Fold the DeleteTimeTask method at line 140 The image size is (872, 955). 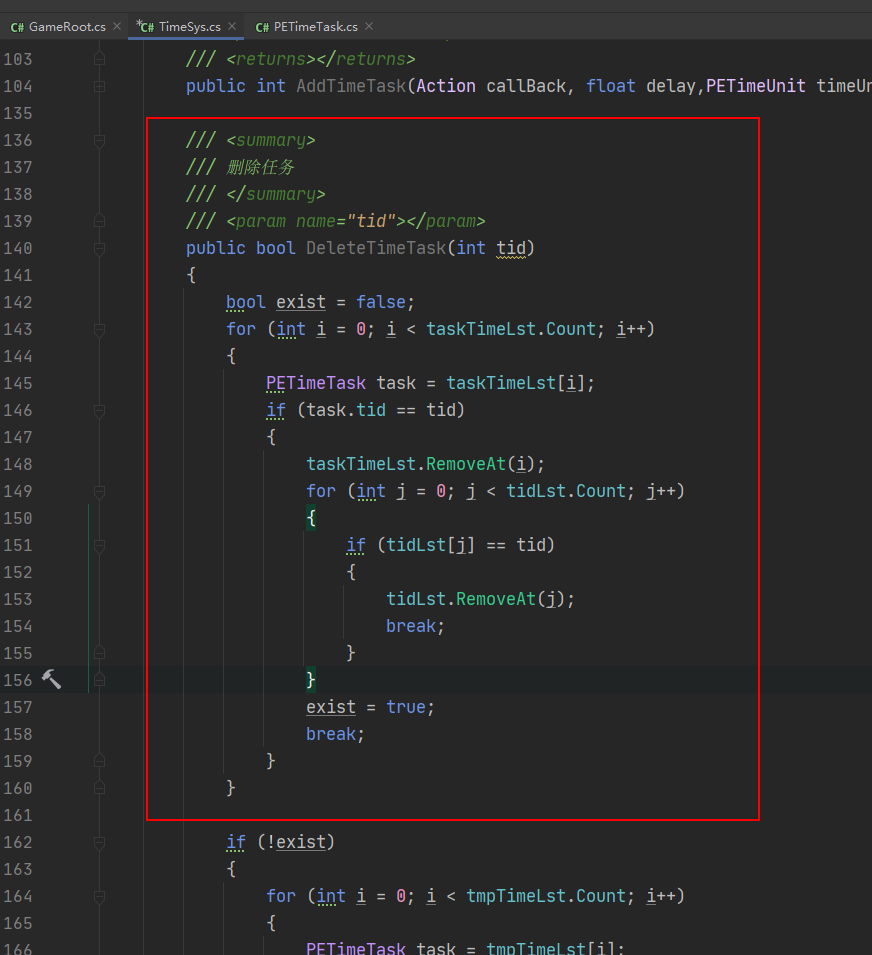(99, 249)
